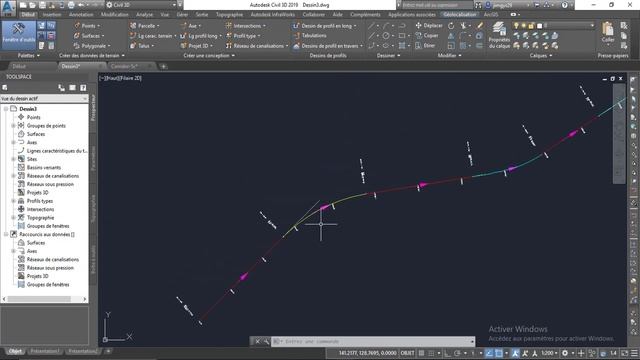The width and height of the screenshot is (640, 360).
Task: Click the Autodesk application menu logo
Action: pyautogui.click(x=8, y=8)
